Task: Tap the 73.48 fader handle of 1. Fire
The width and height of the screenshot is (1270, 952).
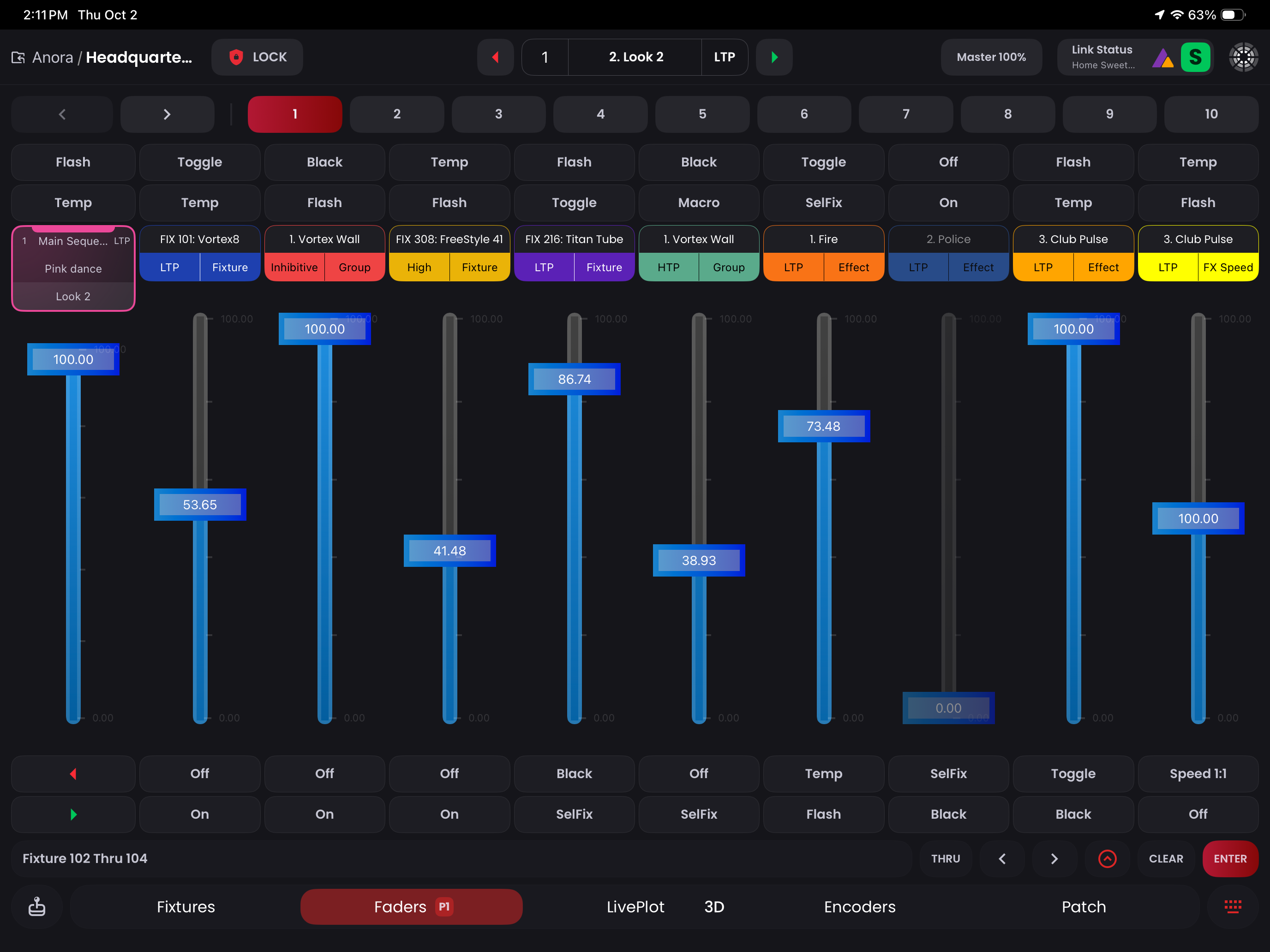Action: (x=823, y=426)
